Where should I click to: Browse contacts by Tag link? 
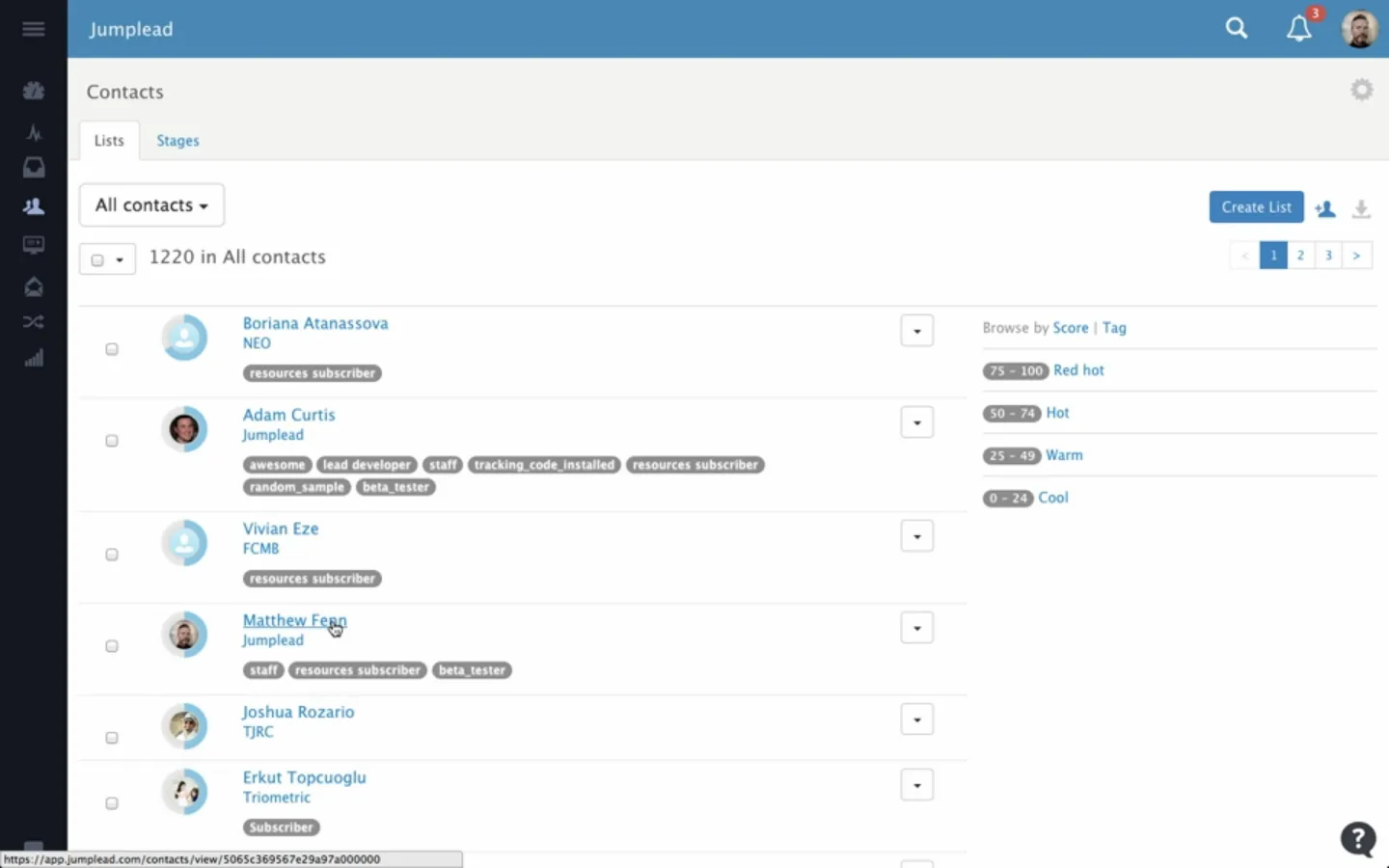pyautogui.click(x=1114, y=328)
